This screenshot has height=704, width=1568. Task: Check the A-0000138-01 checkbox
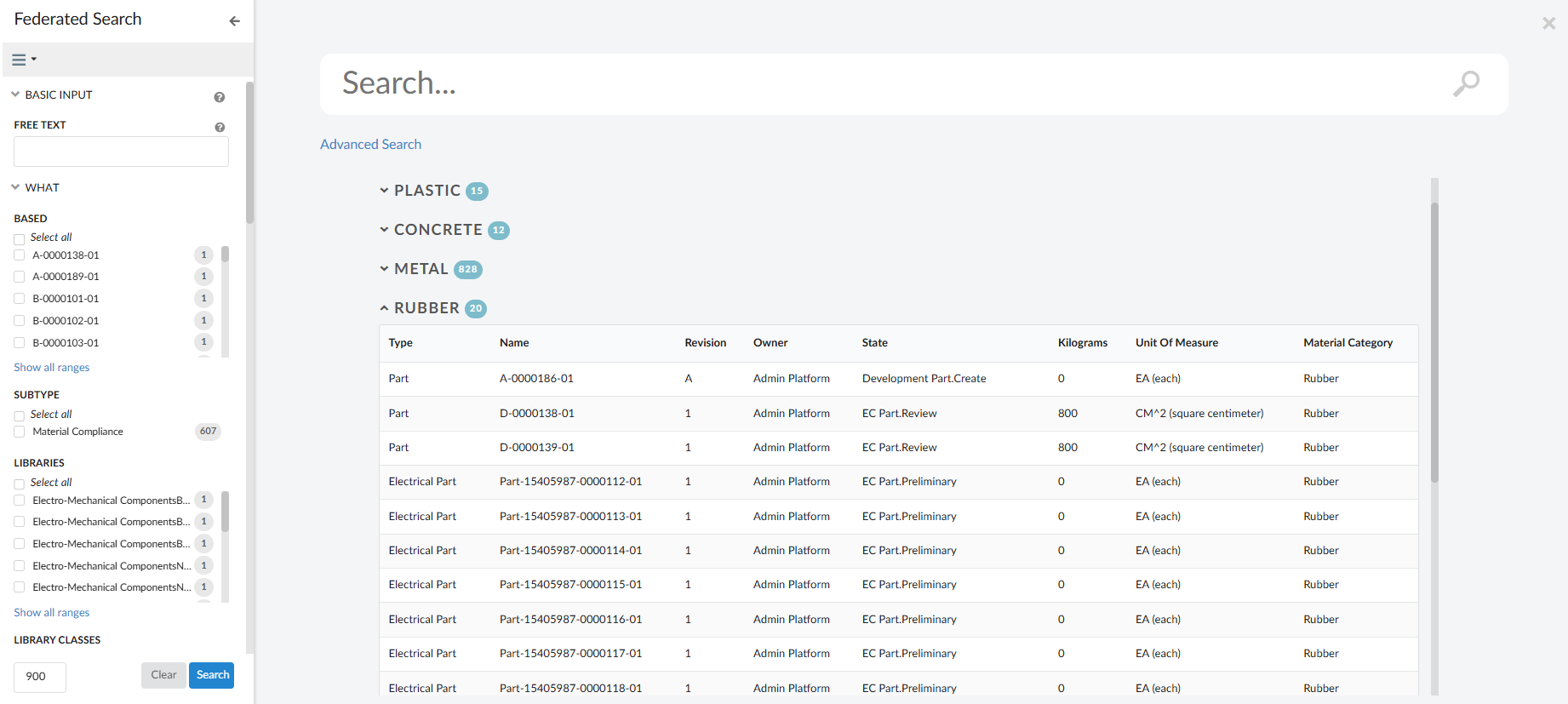tap(20, 255)
